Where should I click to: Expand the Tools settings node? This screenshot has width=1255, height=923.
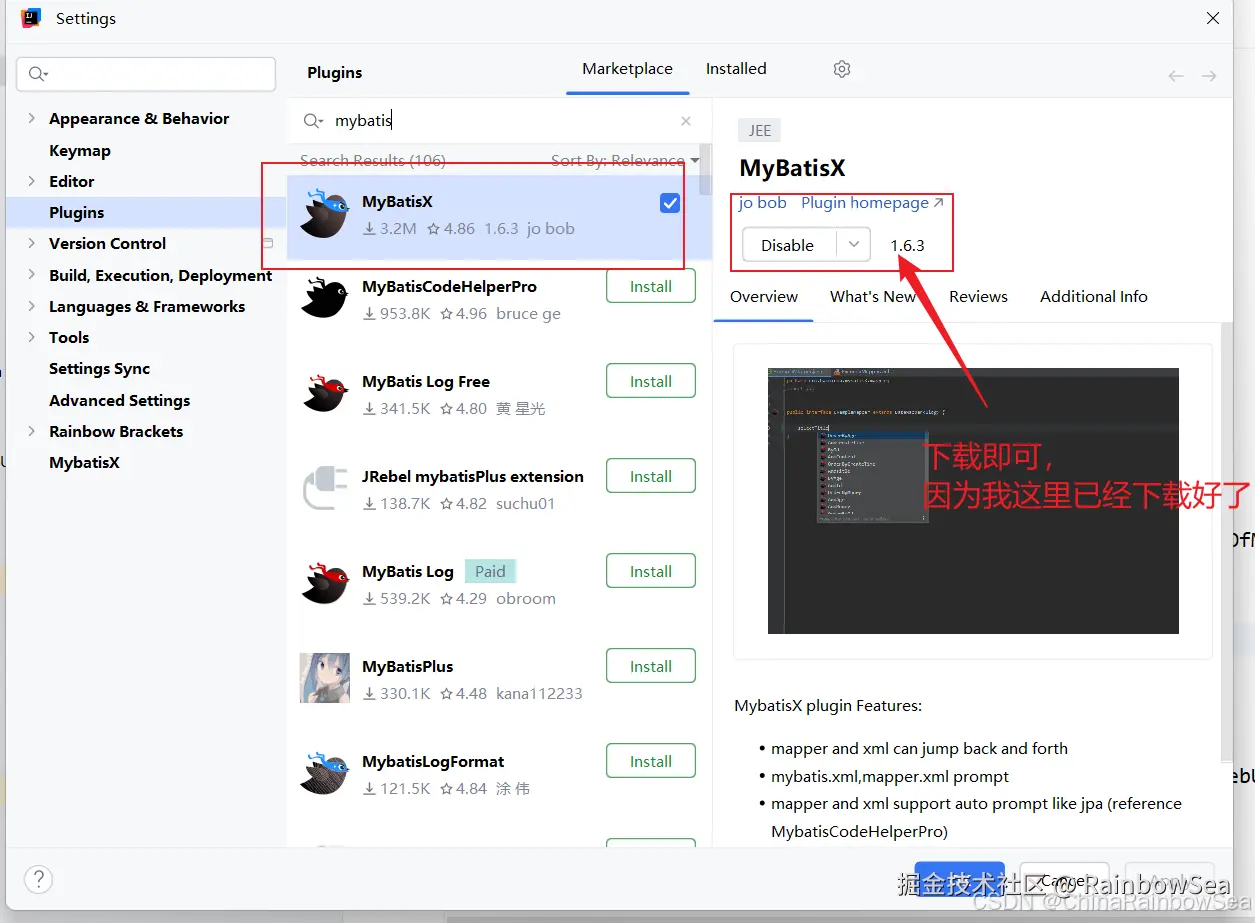(32, 337)
